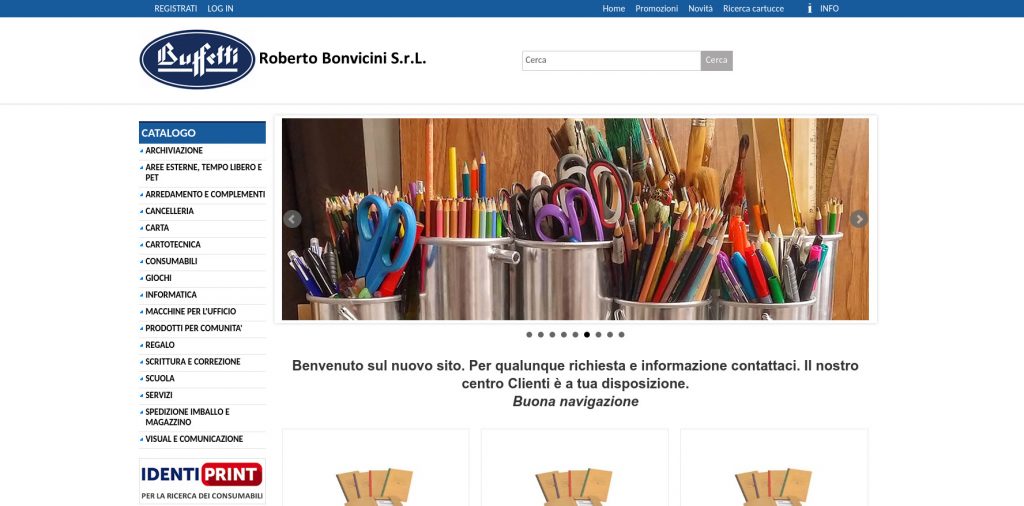Open the IdentiPrint consumables banner
The height and width of the screenshot is (506, 1024).
click(202, 481)
